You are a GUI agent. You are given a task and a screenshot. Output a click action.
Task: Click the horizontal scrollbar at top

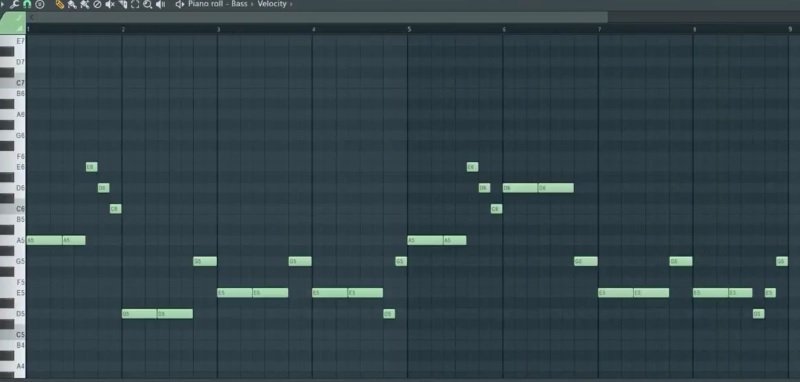point(317,17)
